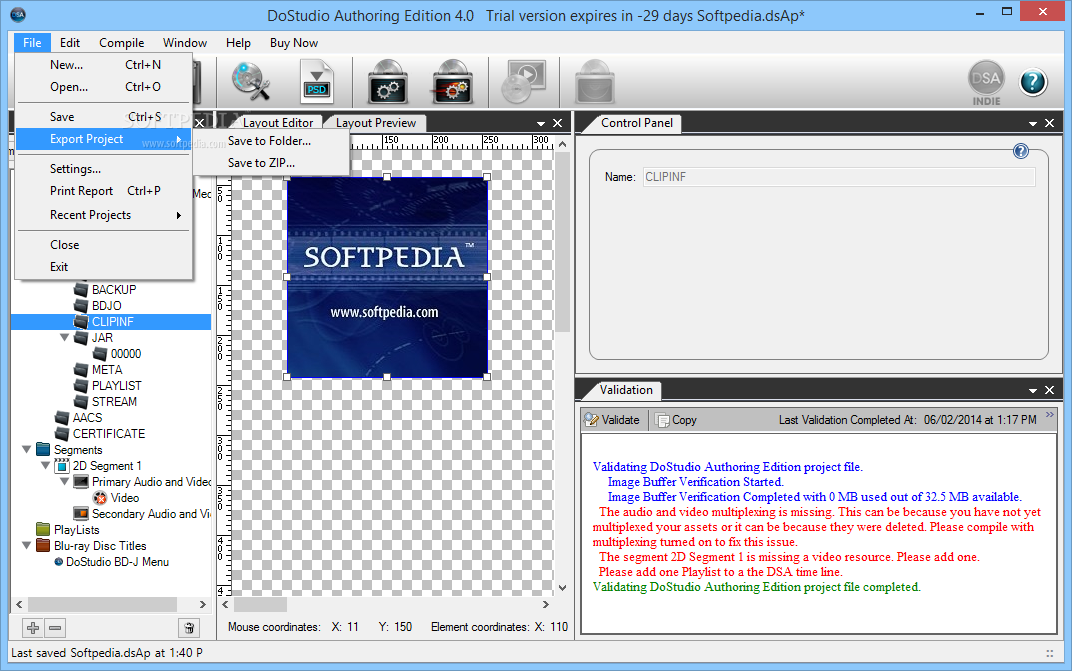
Task: Collapse the JAR folder node
Action: tap(64, 337)
